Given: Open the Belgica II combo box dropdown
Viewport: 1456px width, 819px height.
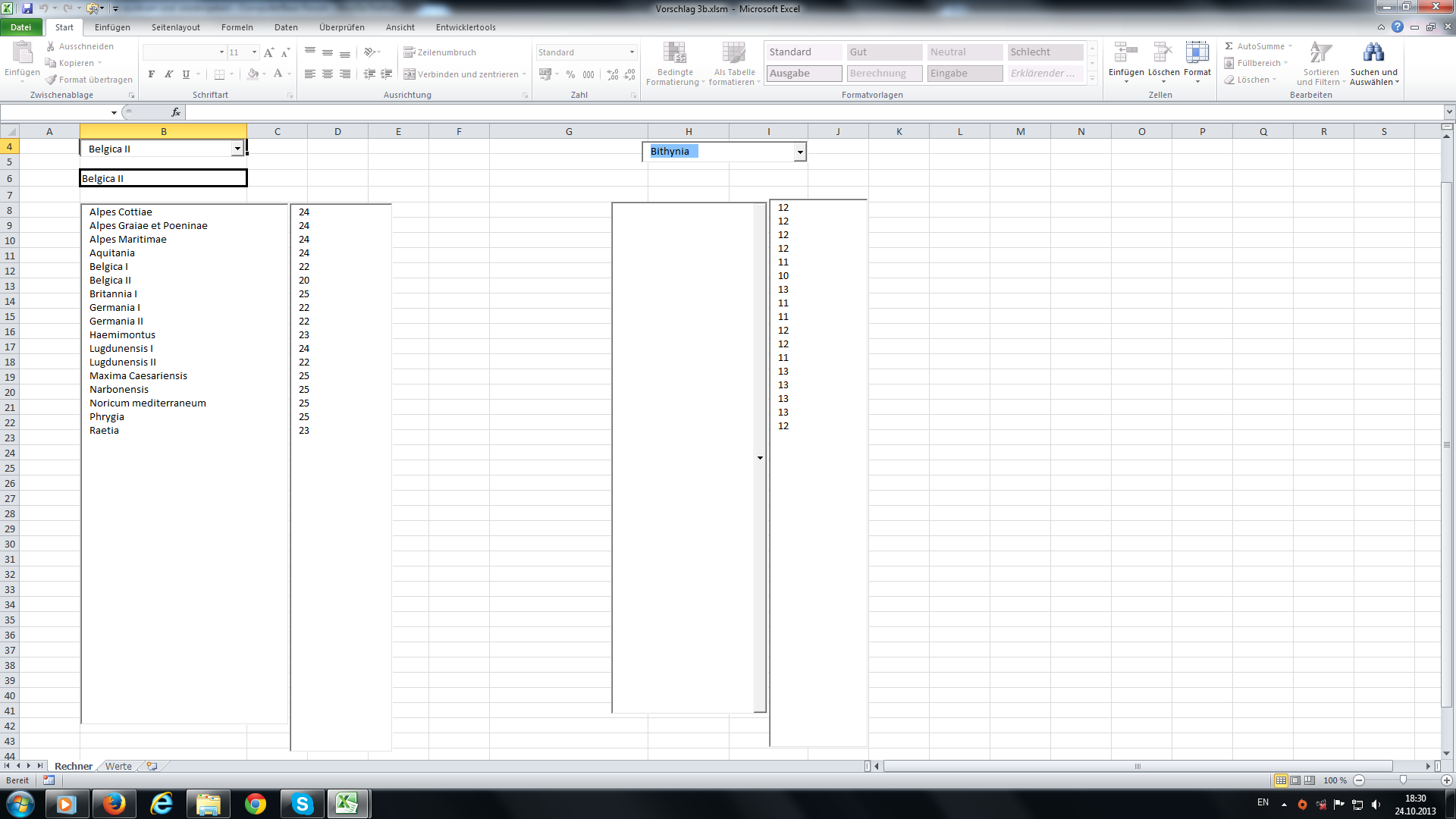Looking at the screenshot, I should pos(237,149).
